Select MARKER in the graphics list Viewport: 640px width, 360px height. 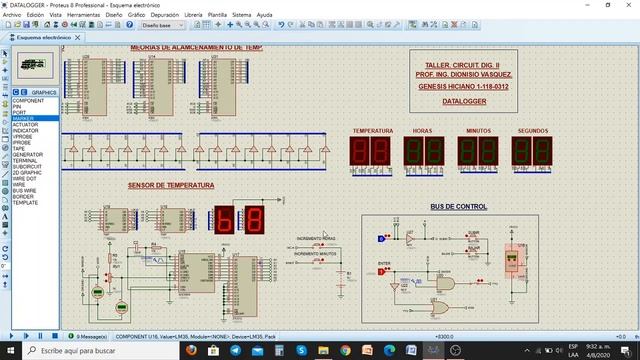[x=35, y=118]
